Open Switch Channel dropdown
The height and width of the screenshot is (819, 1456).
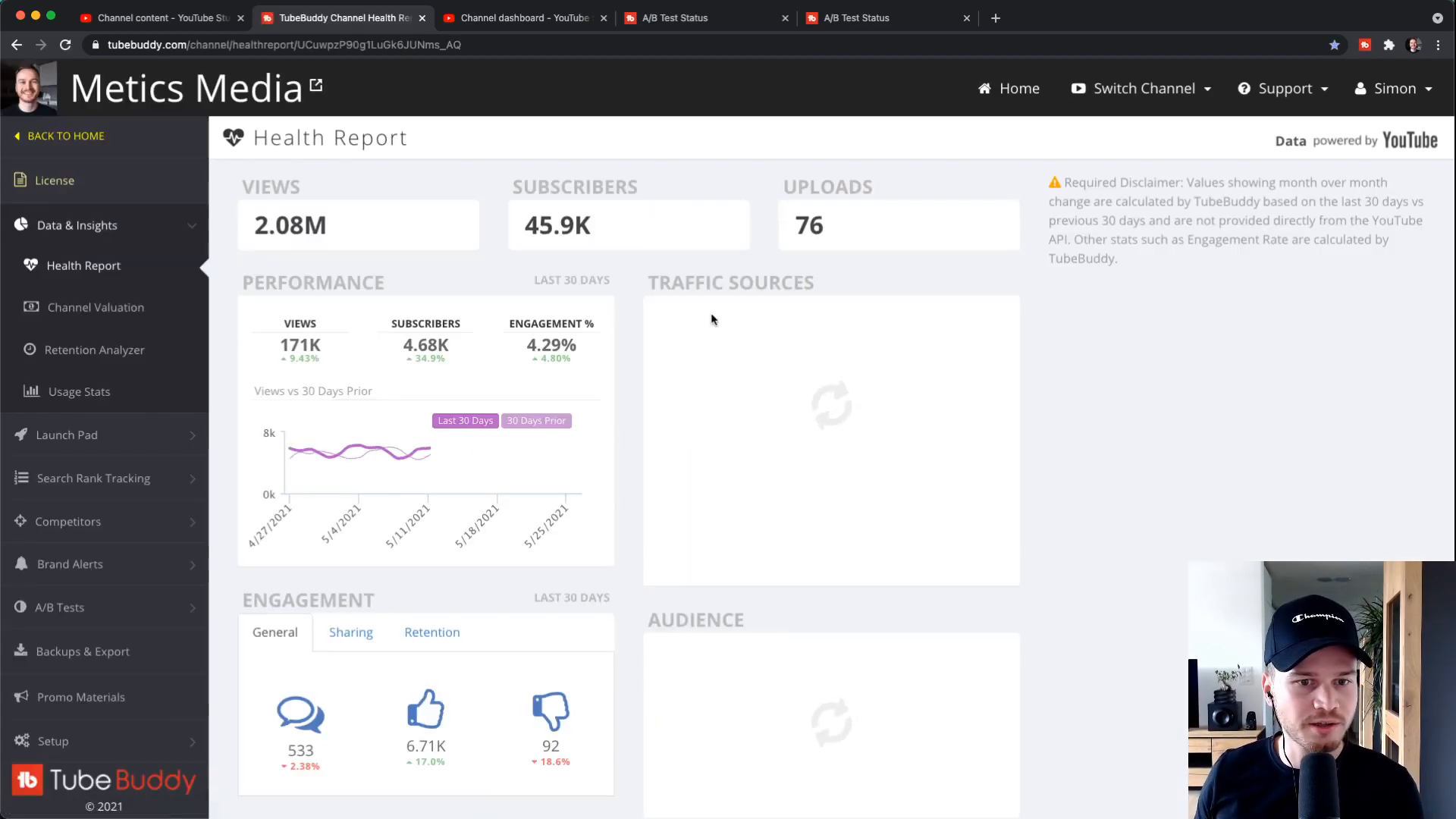pos(1141,88)
